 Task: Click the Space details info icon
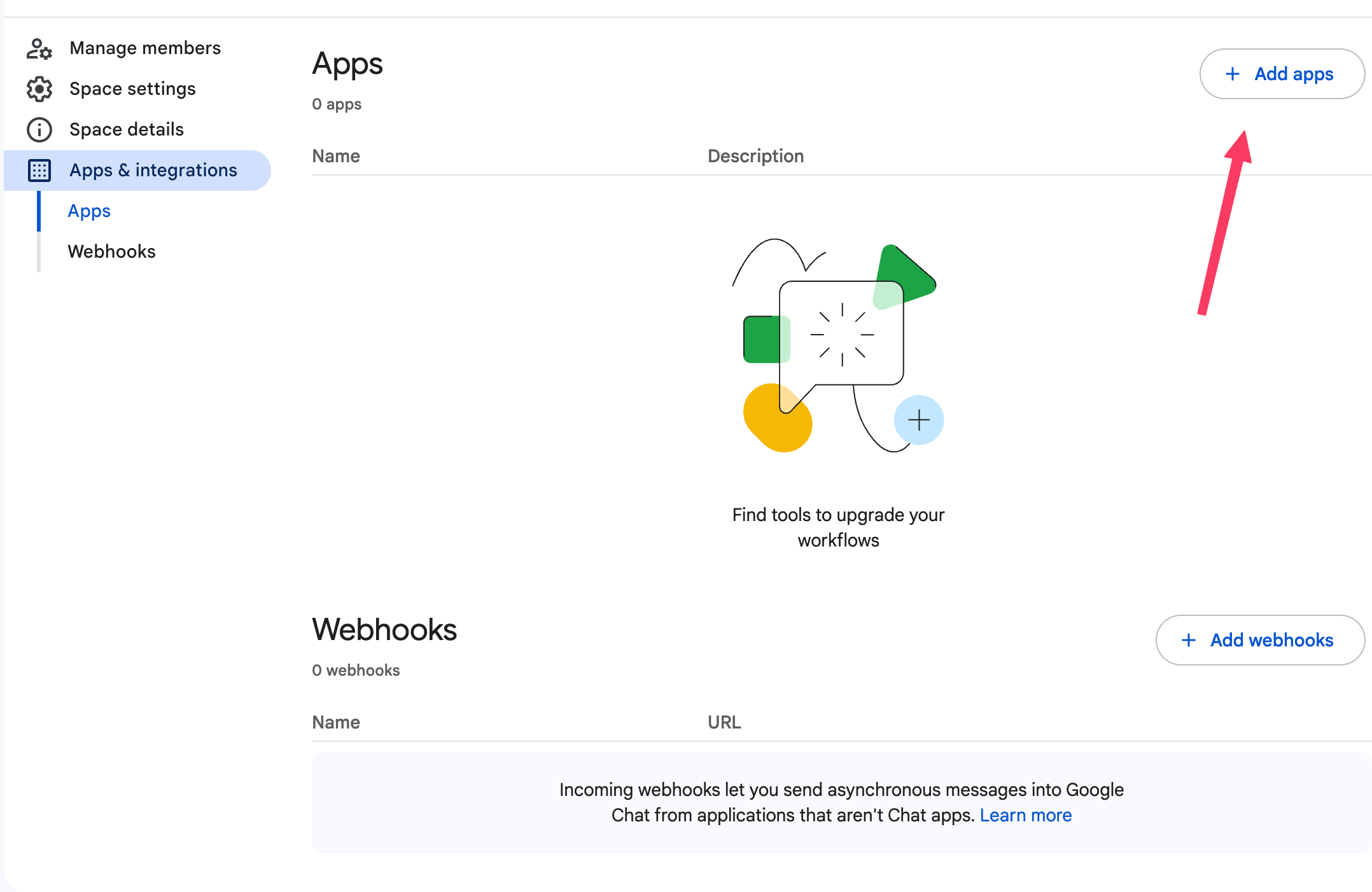(x=39, y=130)
